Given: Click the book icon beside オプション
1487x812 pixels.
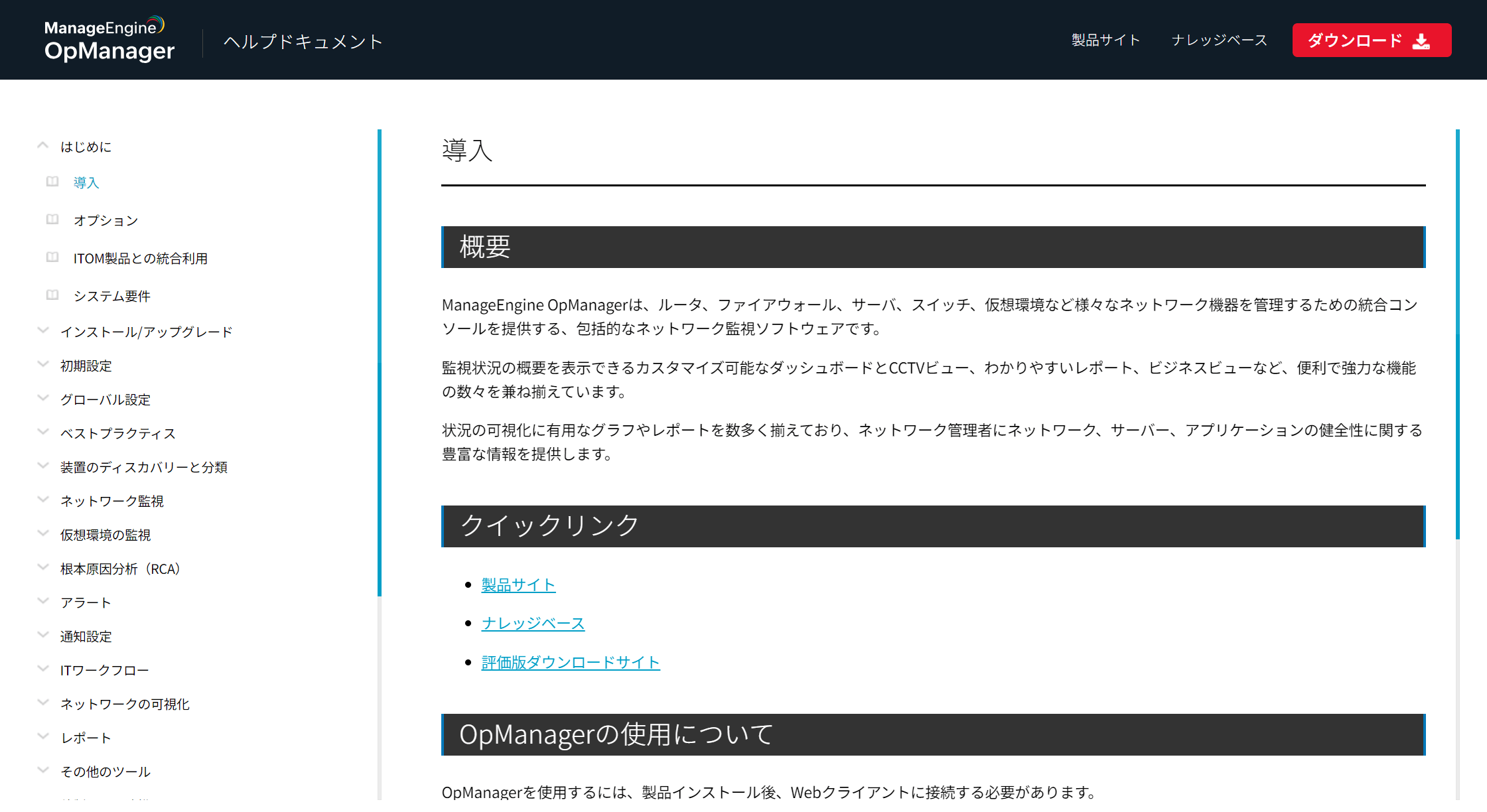Looking at the screenshot, I should [52, 220].
